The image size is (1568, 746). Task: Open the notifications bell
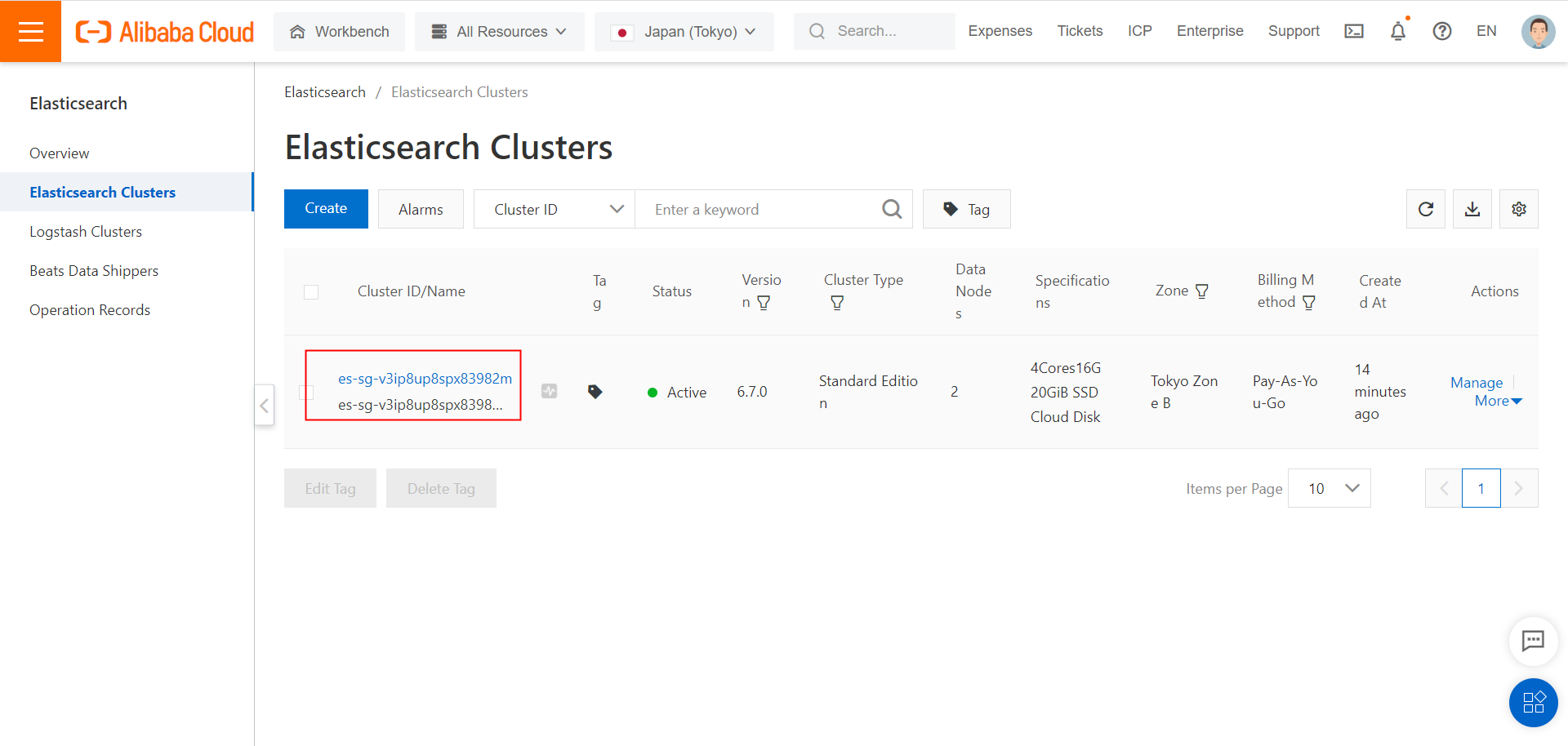tap(1398, 31)
